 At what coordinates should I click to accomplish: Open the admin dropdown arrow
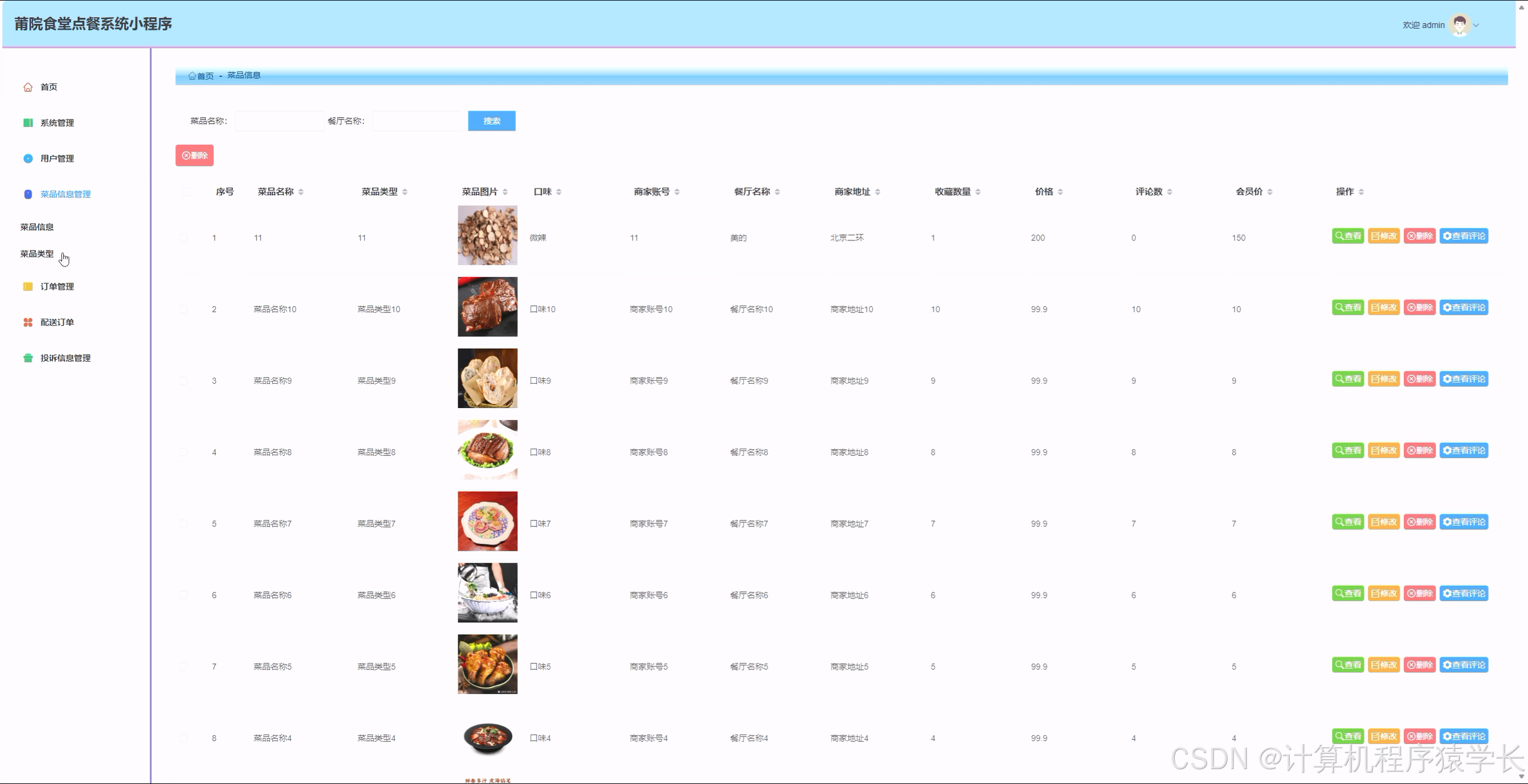[1476, 25]
